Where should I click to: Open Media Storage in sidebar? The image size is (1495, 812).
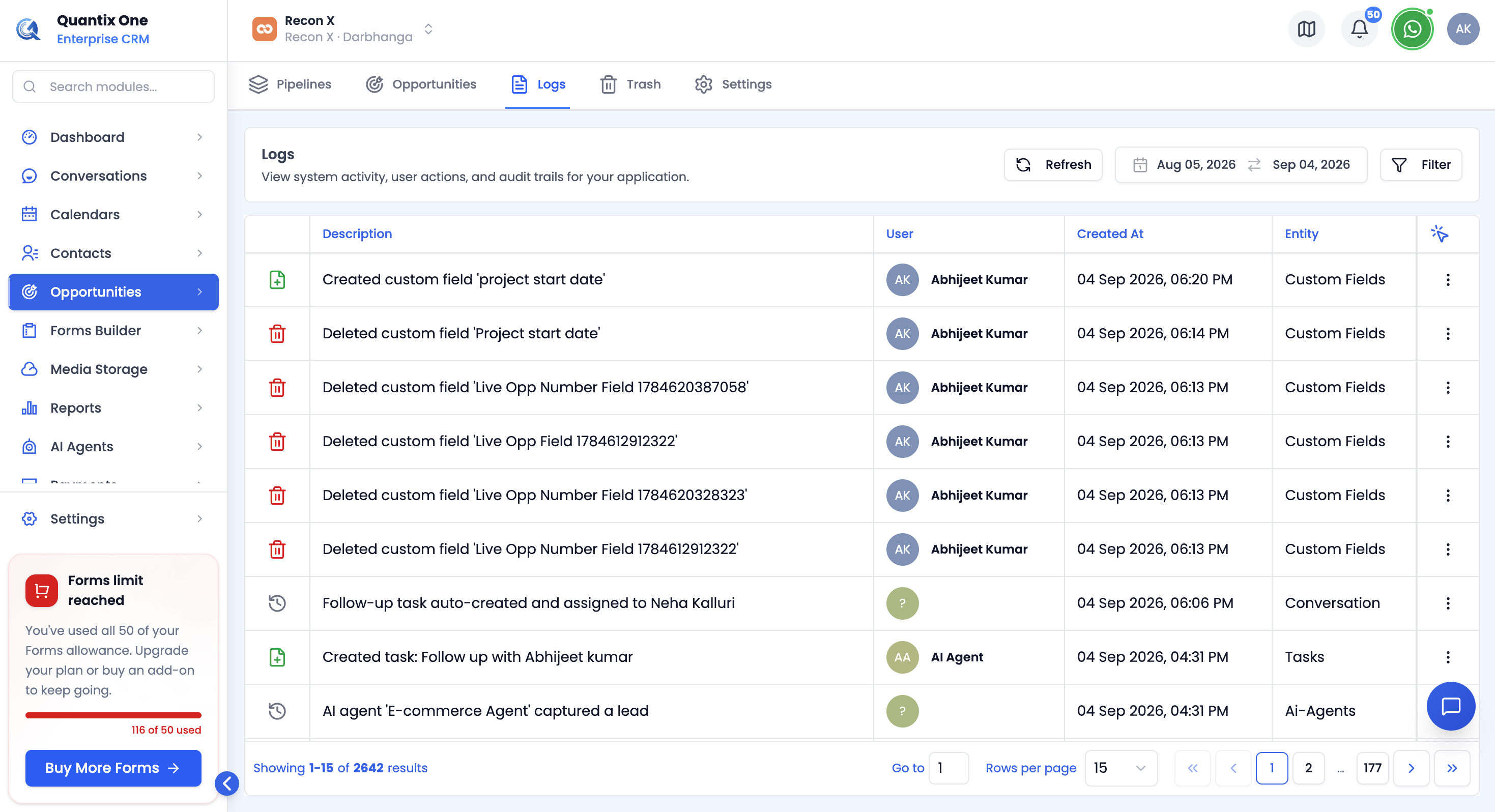[x=114, y=369]
